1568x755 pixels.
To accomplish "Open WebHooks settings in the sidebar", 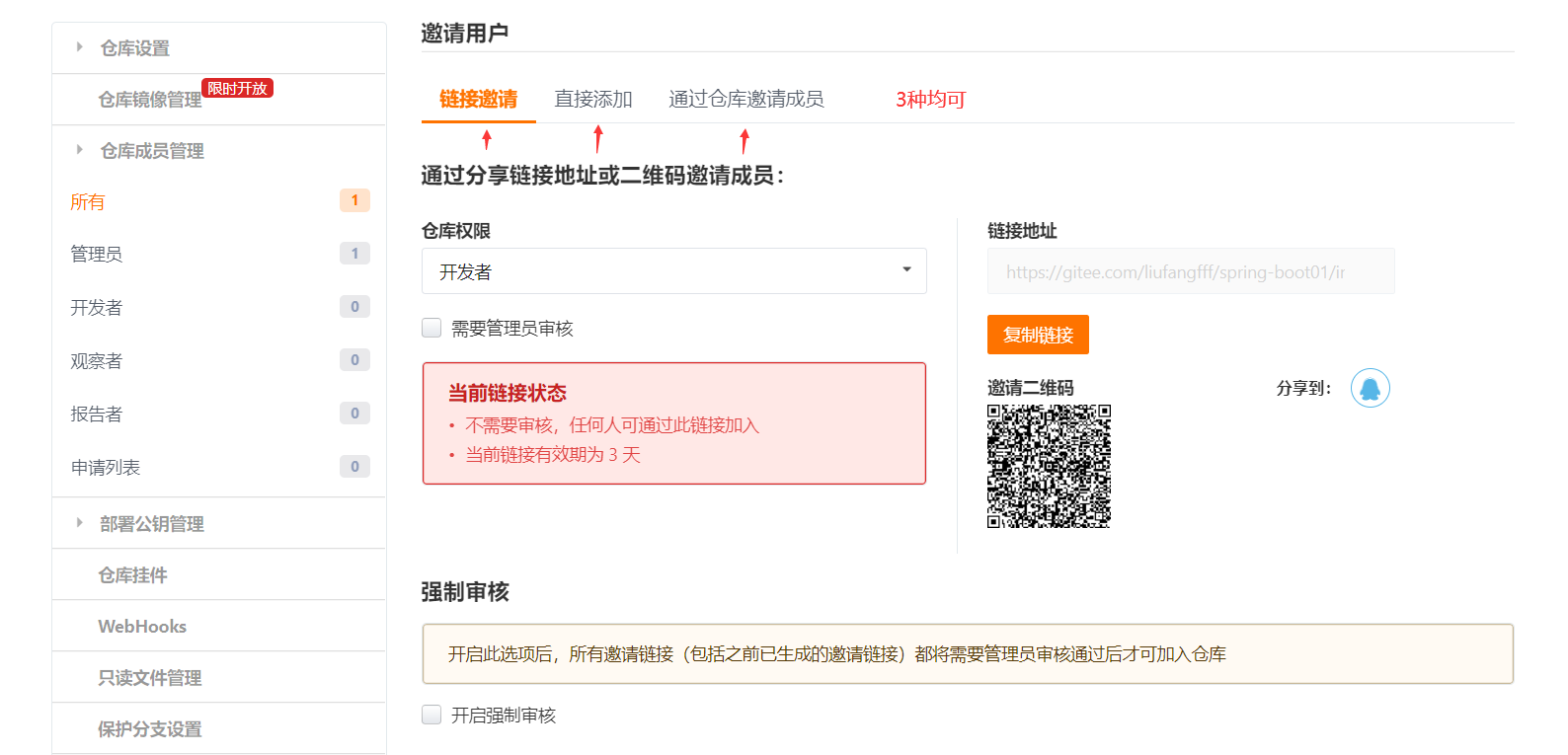I will pyautogui.click(x=142, y=626).
